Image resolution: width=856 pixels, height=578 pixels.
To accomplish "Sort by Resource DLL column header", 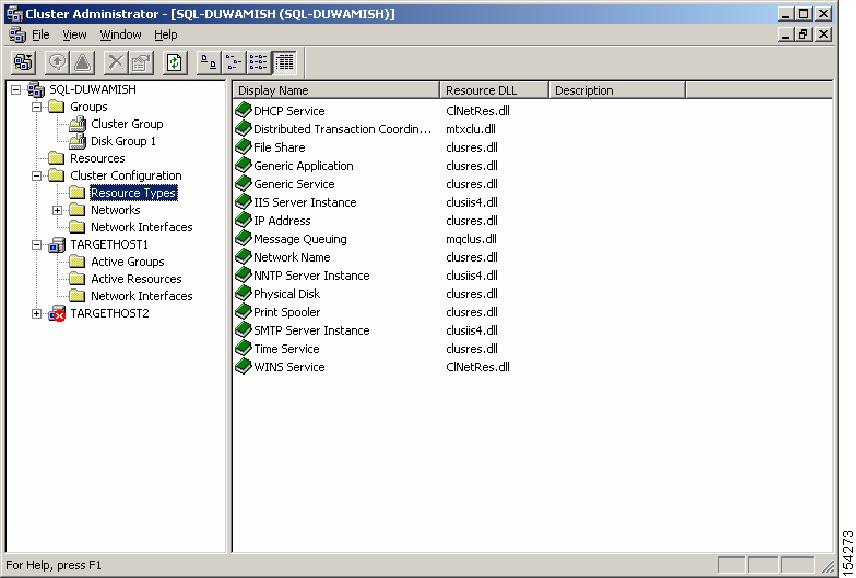I will pos(494,91).
